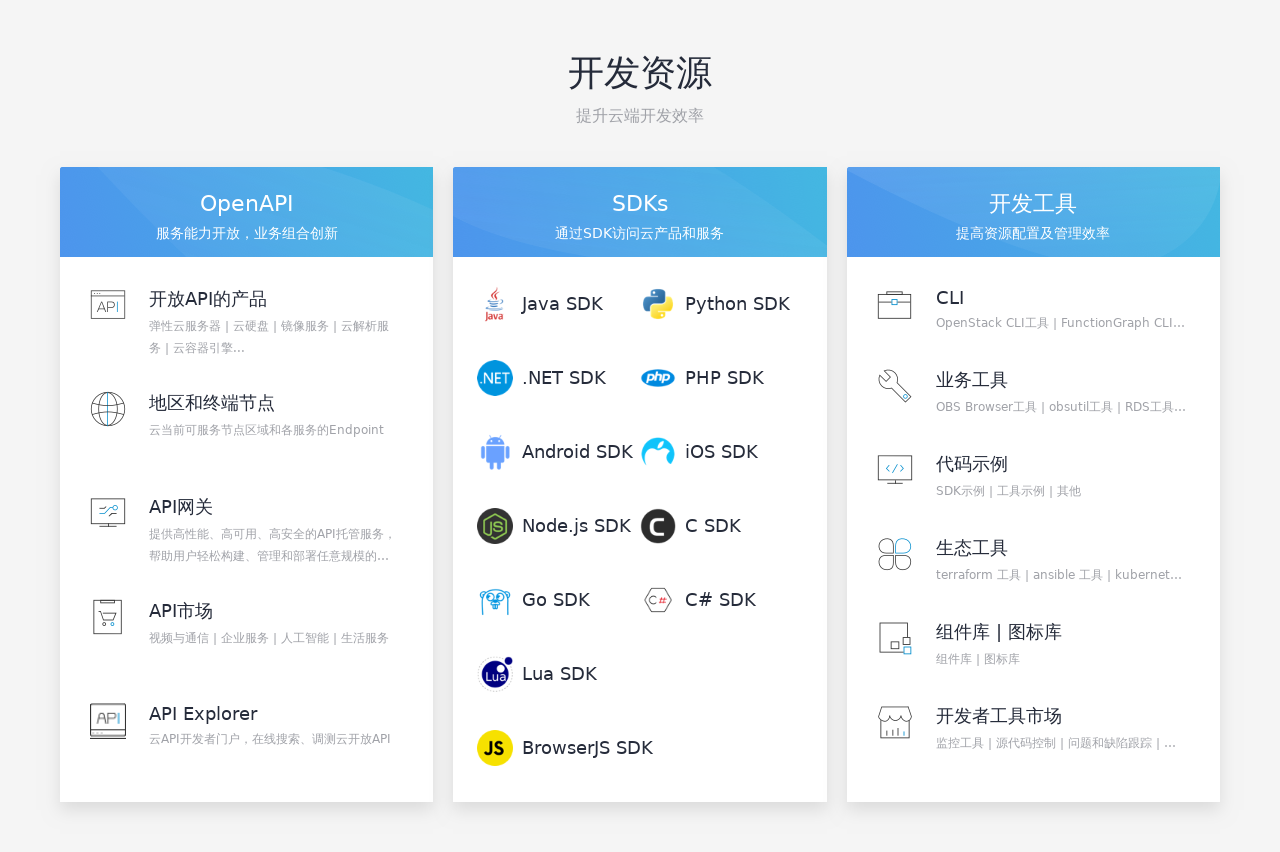Open 地区和终端节点 page
Image resolution: width=1280 pixels, height=852 pixels.
point(212,403)
